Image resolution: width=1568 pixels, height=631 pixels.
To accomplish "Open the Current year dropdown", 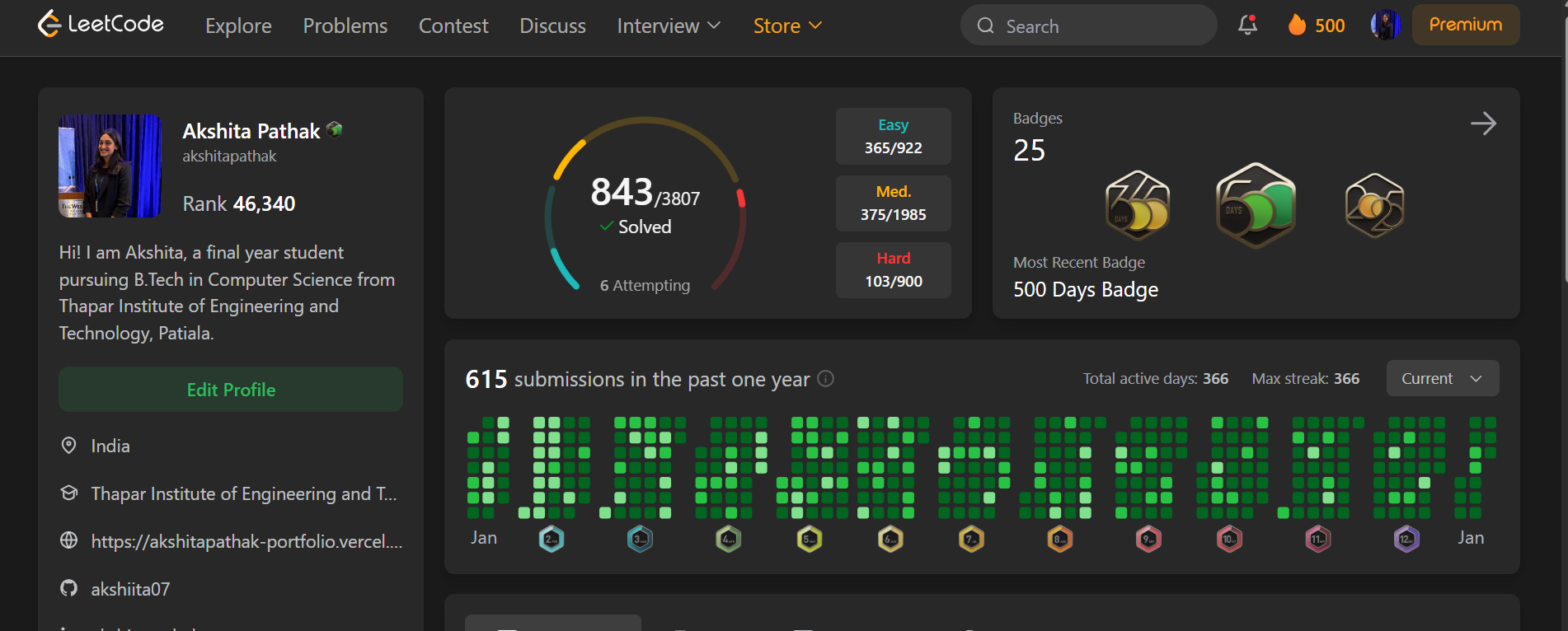I will 1442,379.
